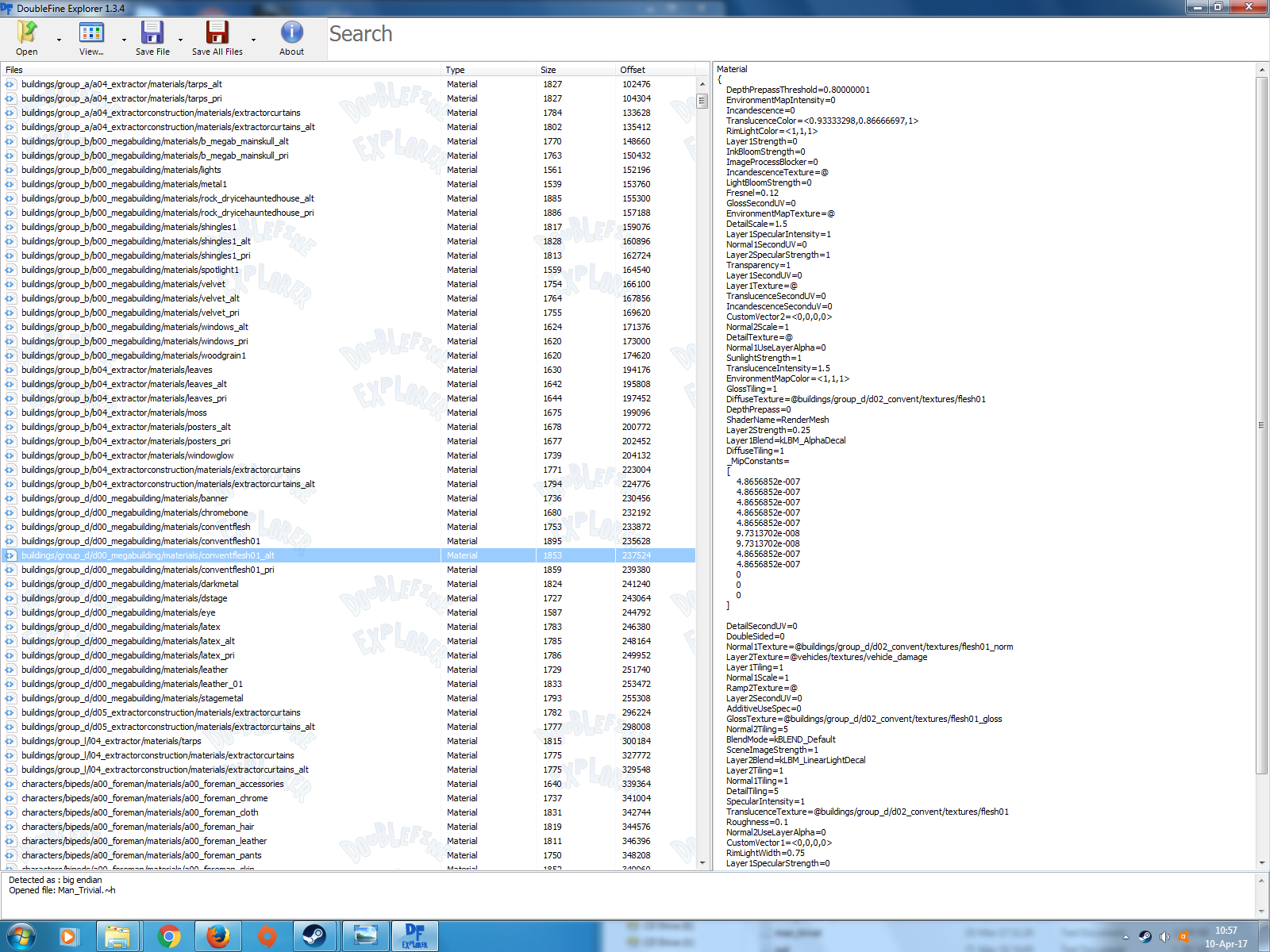Click the file icon beside a00_foreman_chrome row

[10, 798]
